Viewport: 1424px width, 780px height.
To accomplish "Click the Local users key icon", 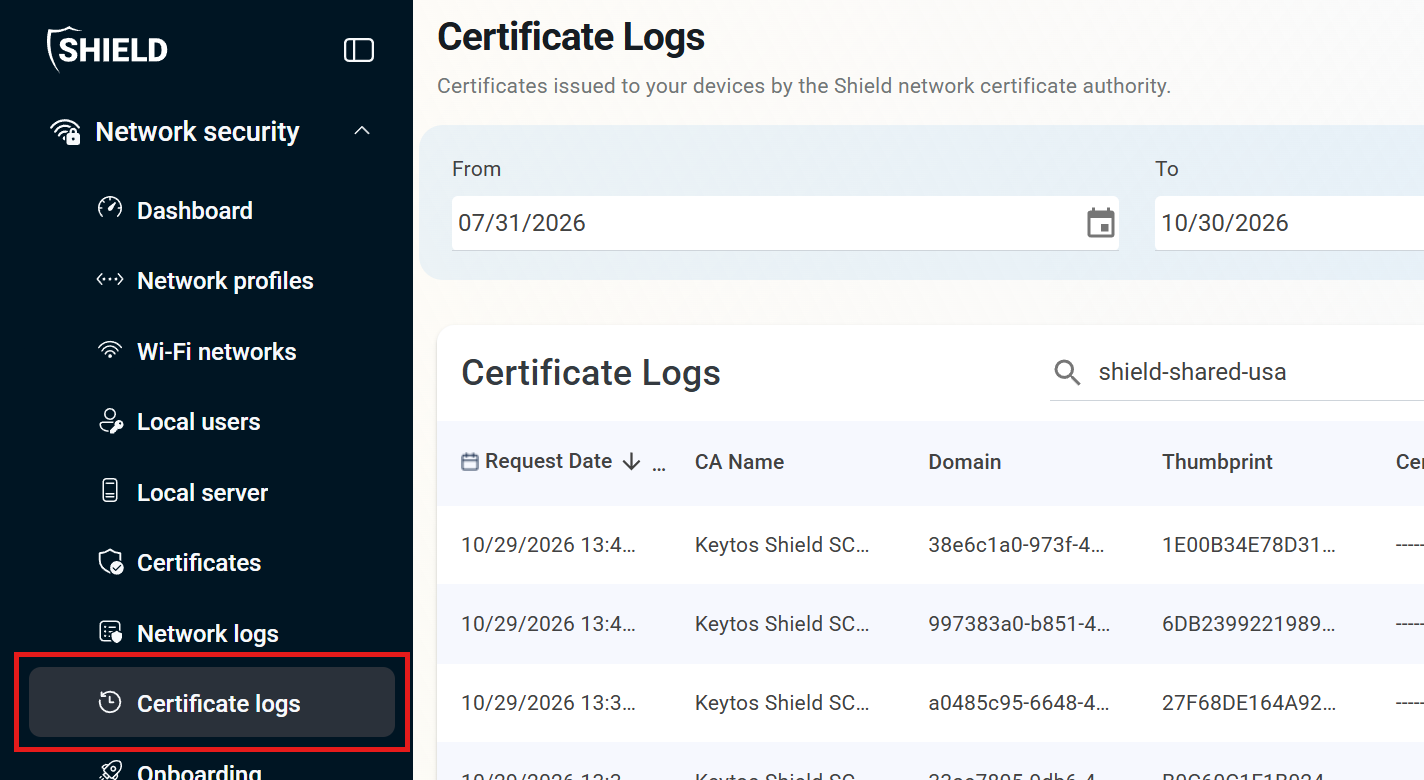I will click(x=110, y=421).
